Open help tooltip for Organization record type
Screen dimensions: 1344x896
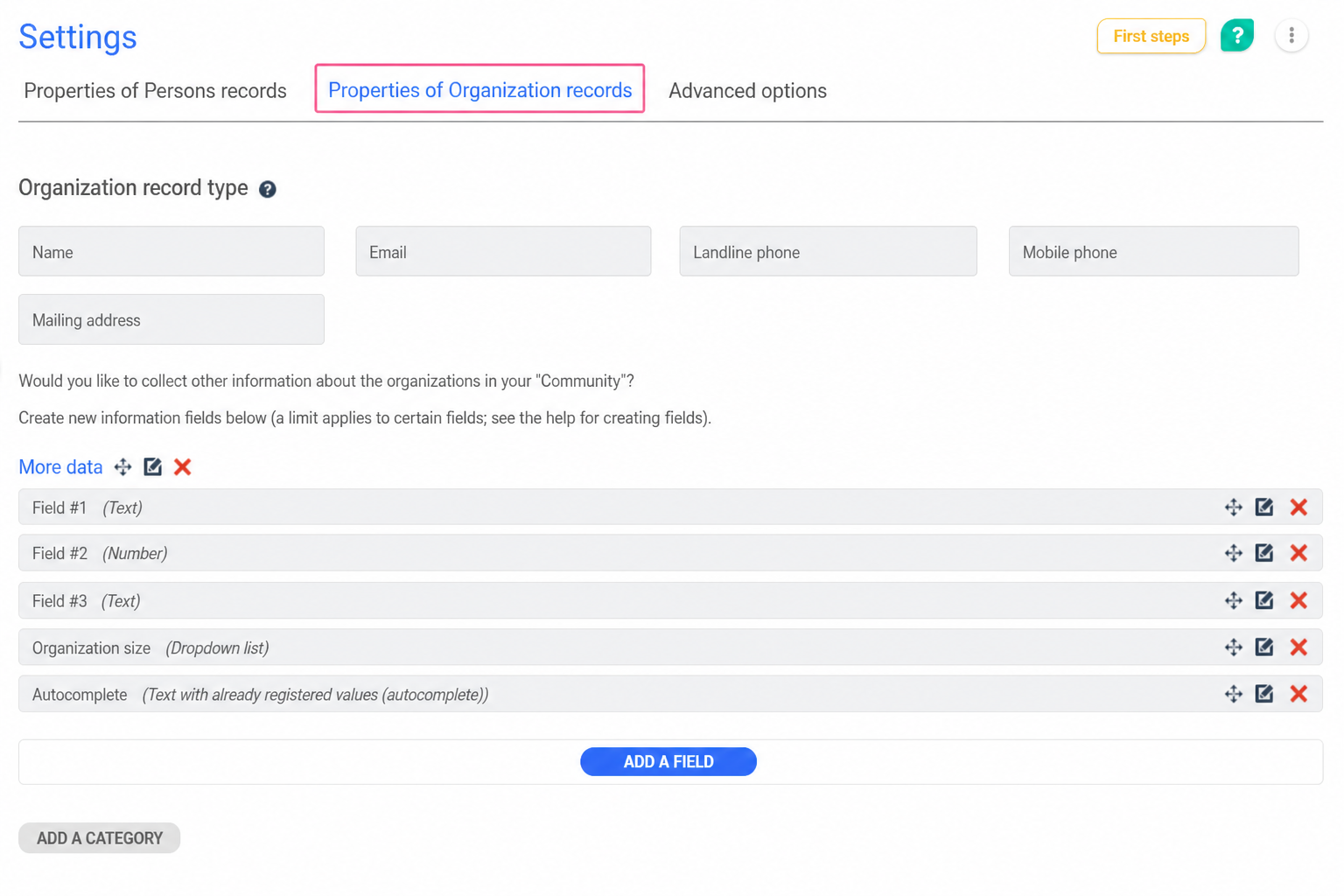click(x=268, y=189)
